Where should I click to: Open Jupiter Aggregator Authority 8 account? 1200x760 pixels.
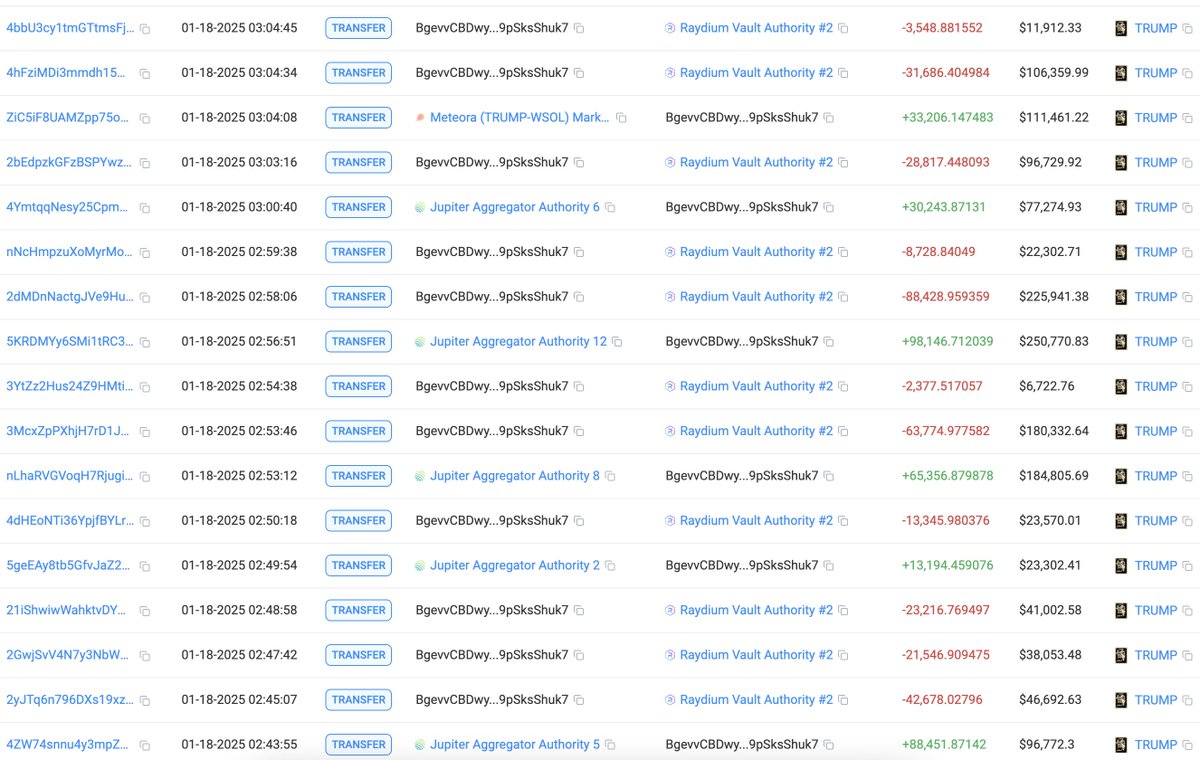click(x=515, y=476)
